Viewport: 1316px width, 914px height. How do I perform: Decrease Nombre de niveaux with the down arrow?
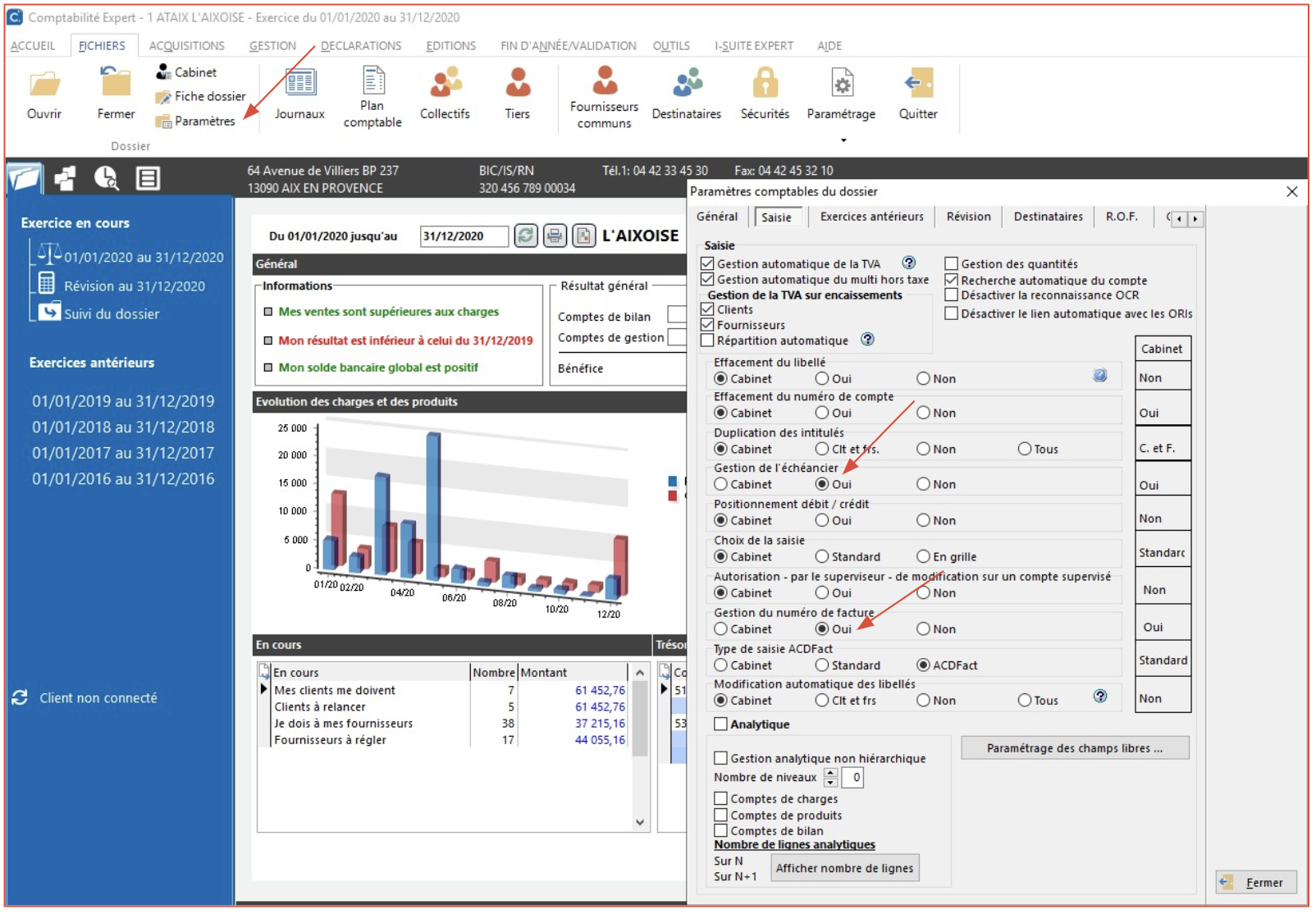coord(831,782)
